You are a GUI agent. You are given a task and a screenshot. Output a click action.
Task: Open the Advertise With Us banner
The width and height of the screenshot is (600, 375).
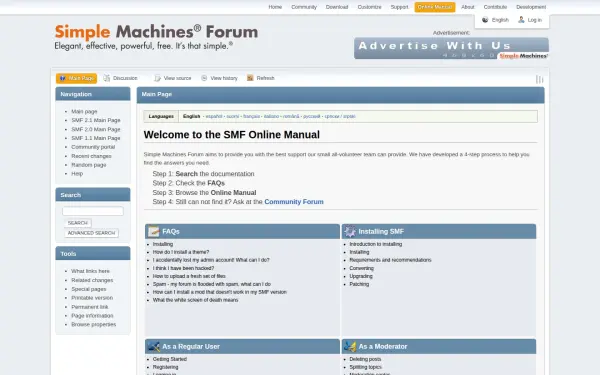point(451,48)
